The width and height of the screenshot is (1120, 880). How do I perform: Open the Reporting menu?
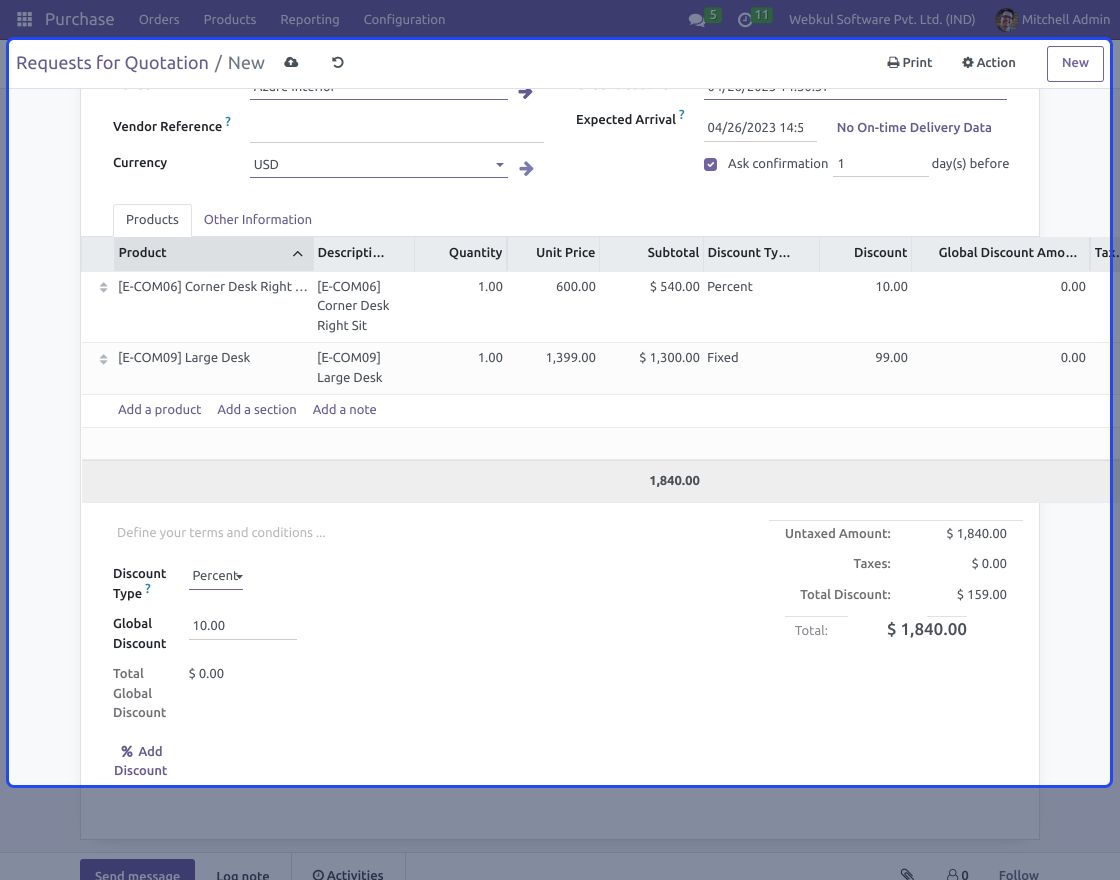[309, 19]
